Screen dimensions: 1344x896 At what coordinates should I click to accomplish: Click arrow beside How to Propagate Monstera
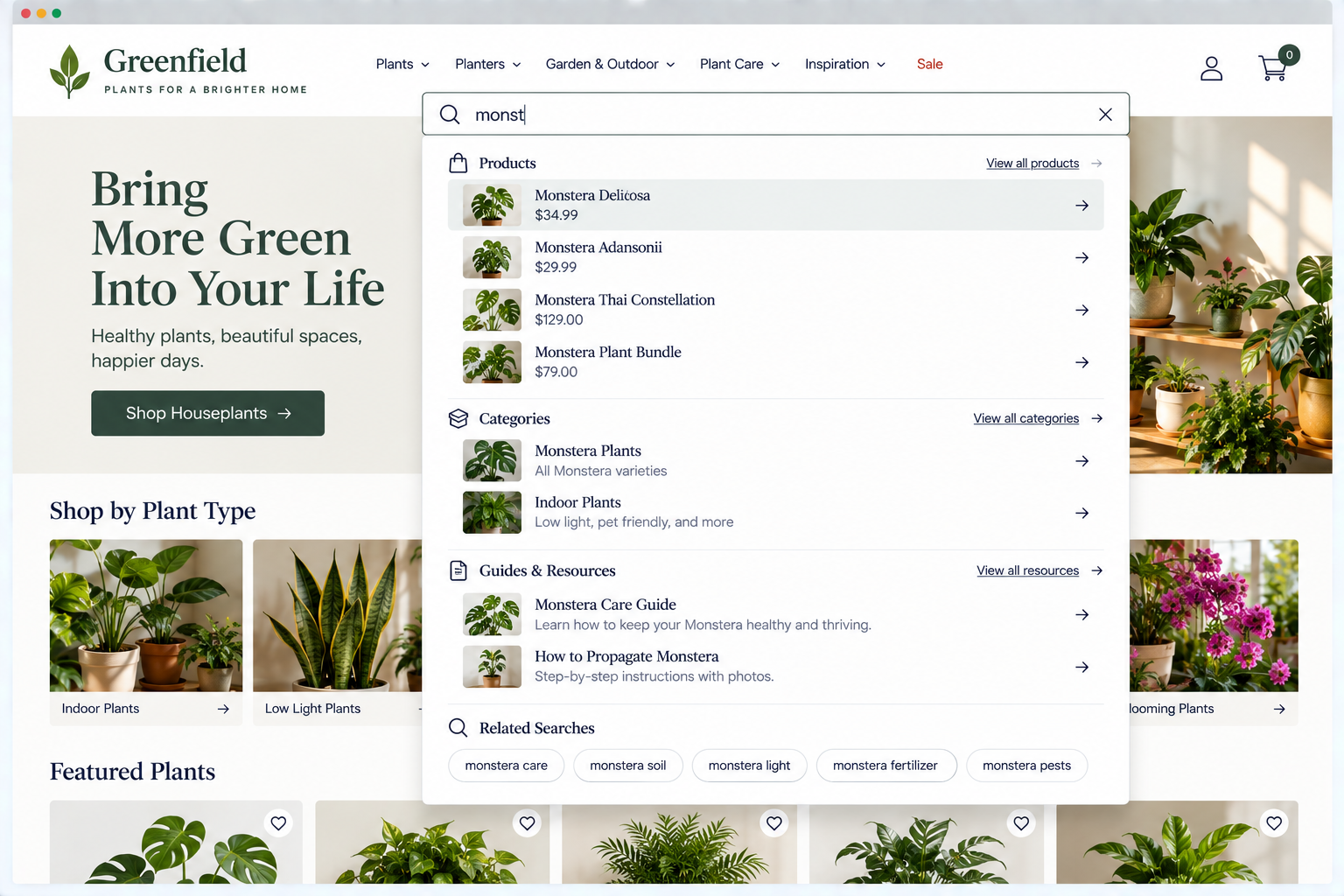point(1082,667)
